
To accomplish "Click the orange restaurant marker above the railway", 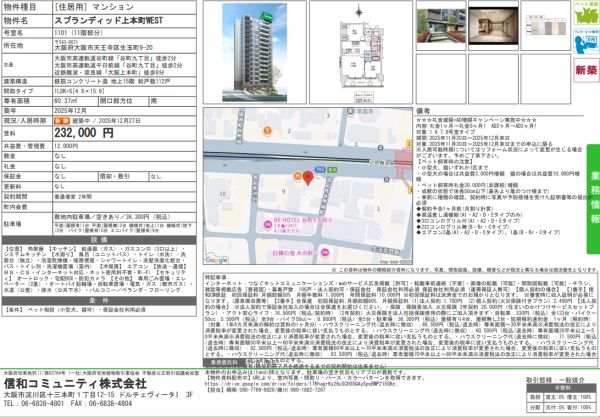I will 268,131.
